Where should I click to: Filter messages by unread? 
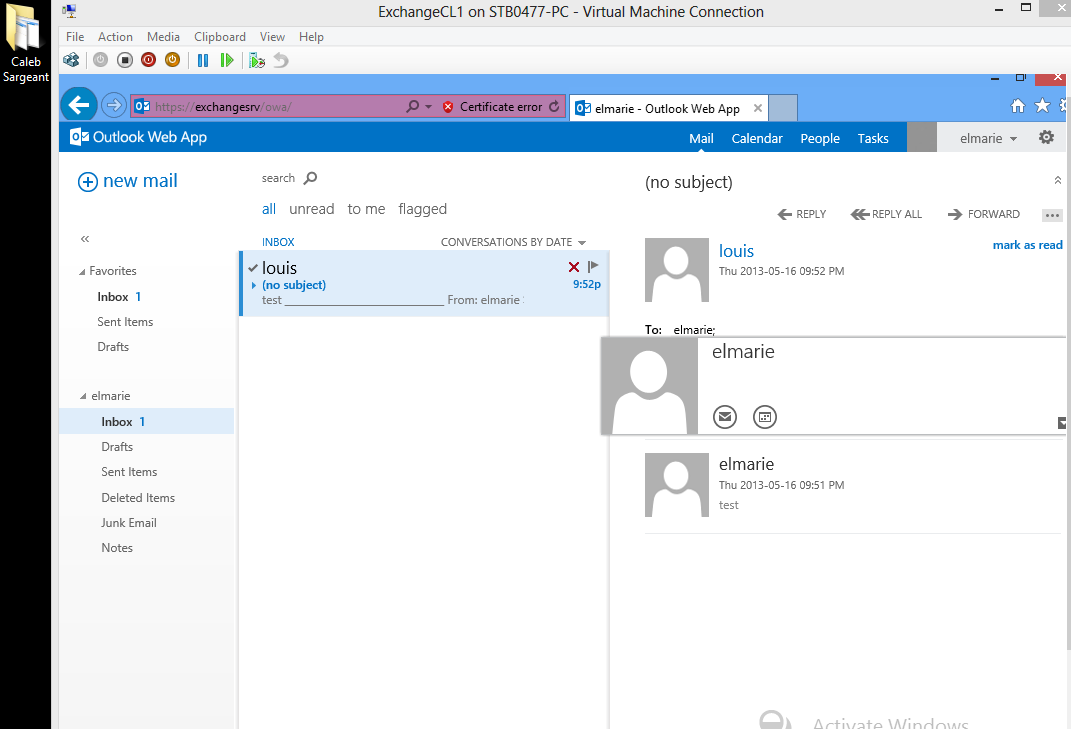pos(311,209)
